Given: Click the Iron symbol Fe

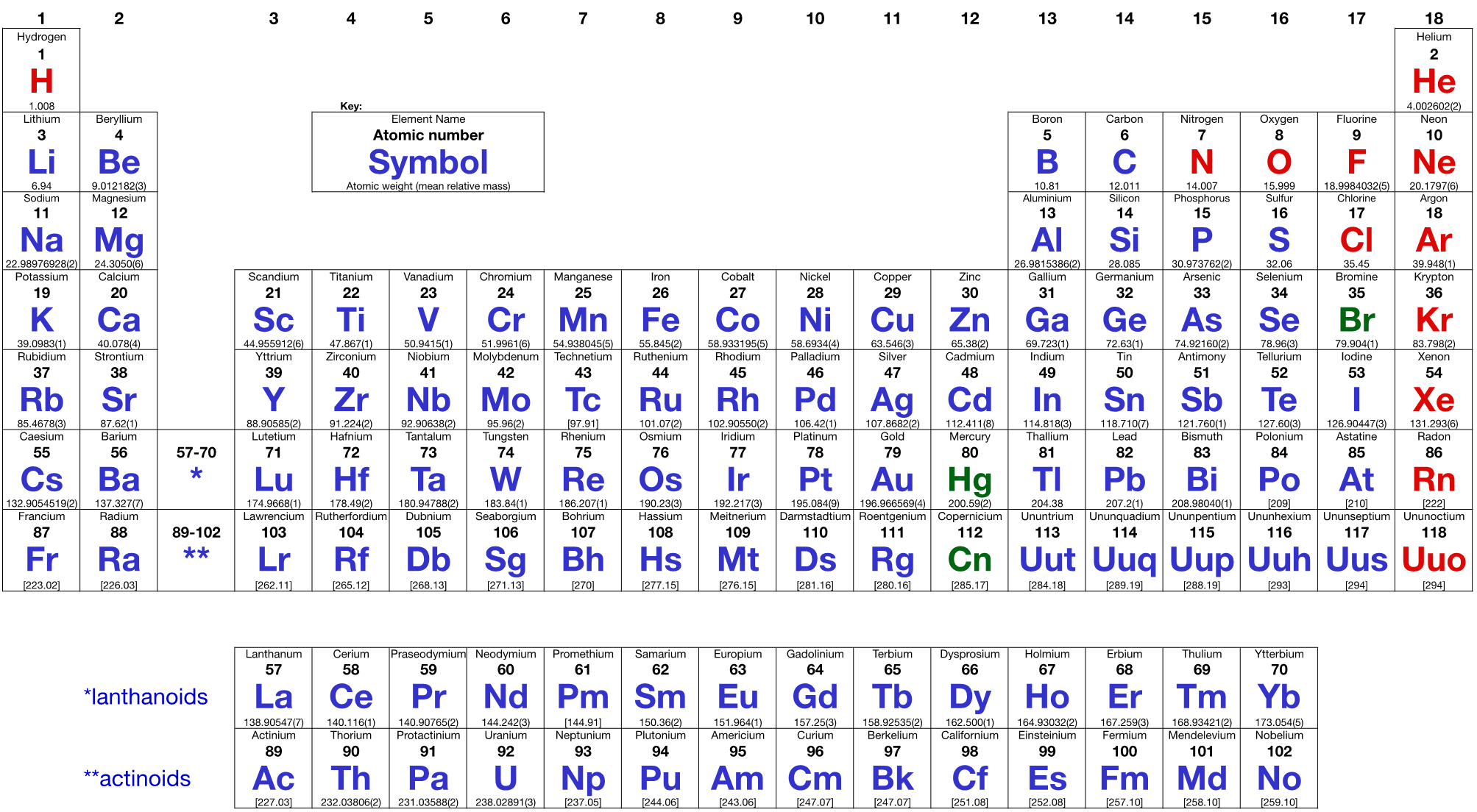Looking at the screenshot, I should (660, 321).
